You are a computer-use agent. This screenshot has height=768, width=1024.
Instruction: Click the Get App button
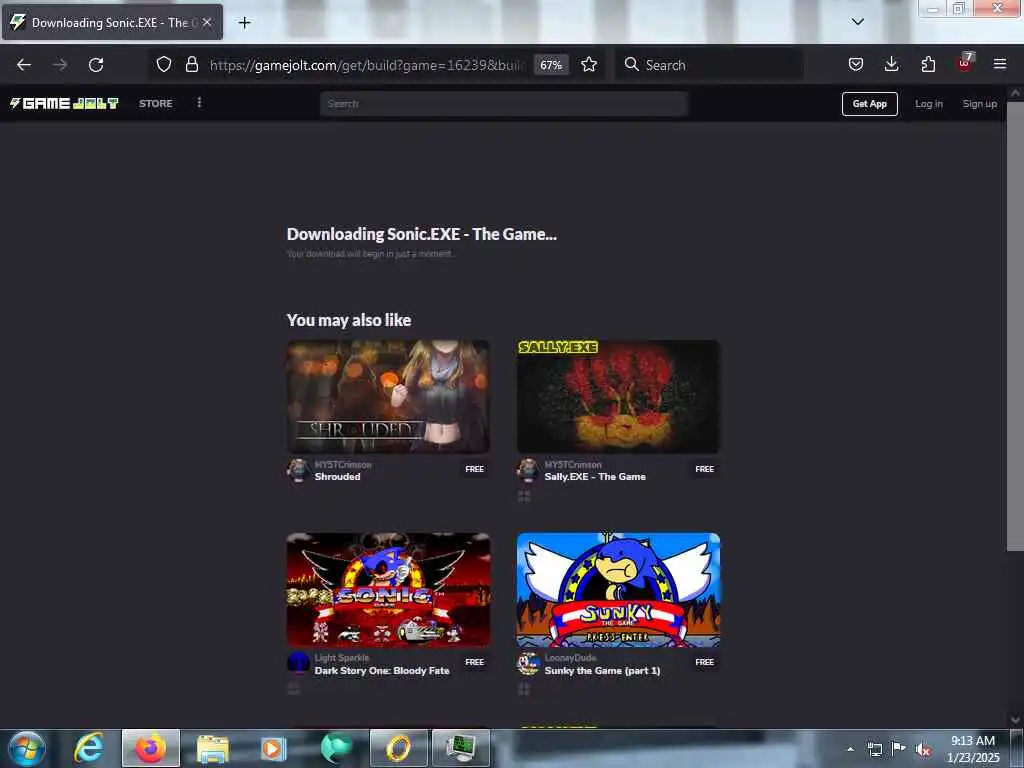point(869,104)
